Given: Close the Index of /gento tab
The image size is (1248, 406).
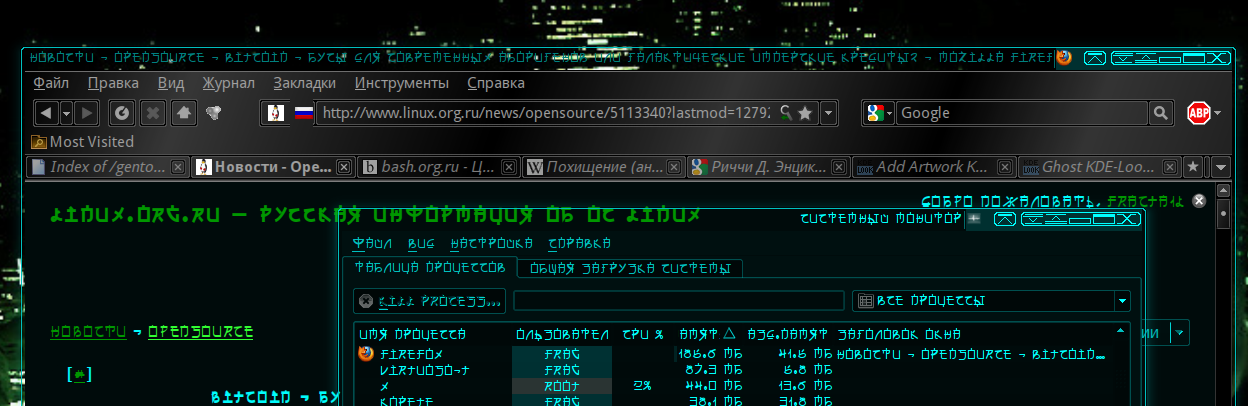Looking at the screenshot, I should click(x=178, y=167).
